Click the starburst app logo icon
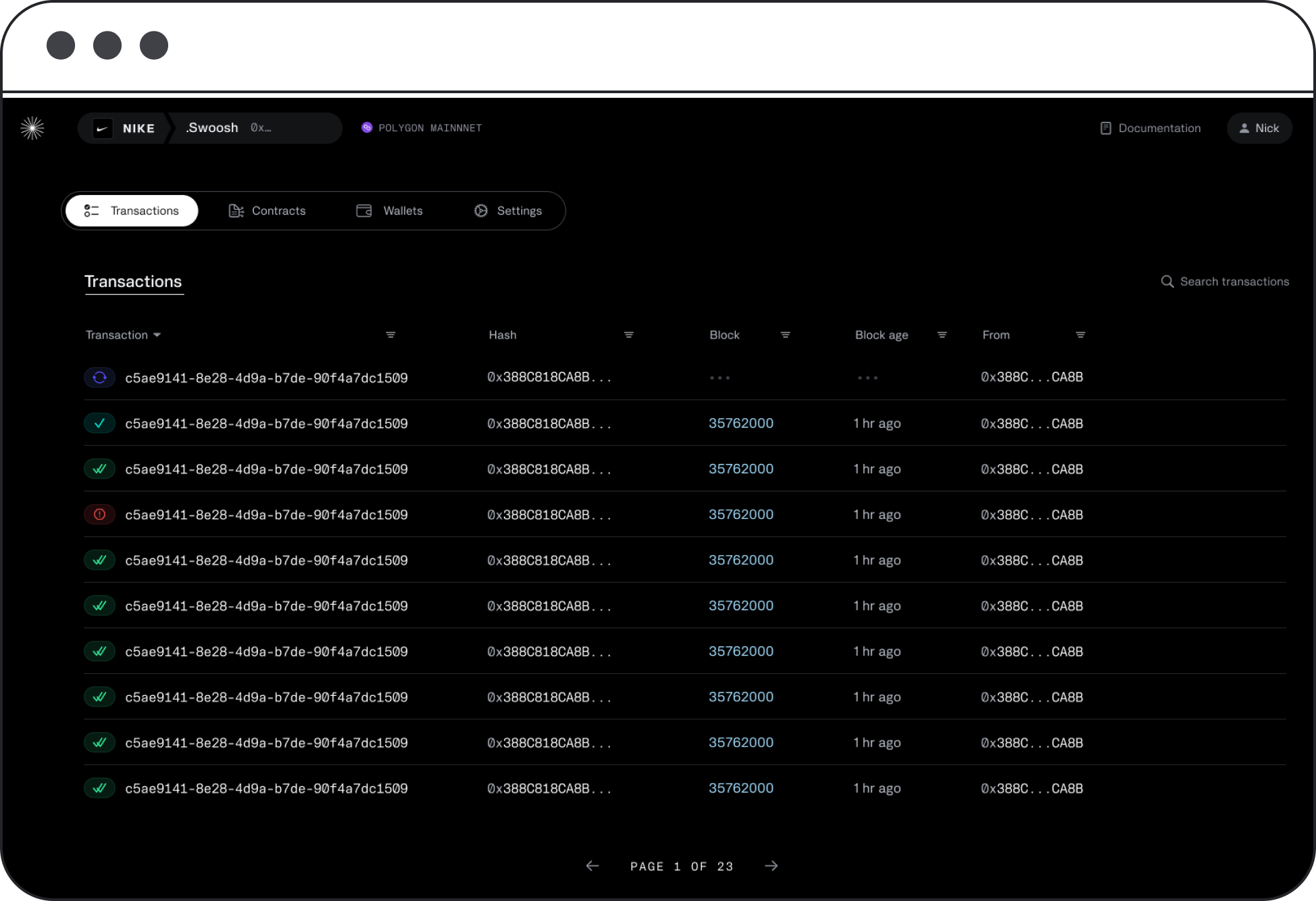This screenshot has width=1316, height=901. click(x=32, y=128)
